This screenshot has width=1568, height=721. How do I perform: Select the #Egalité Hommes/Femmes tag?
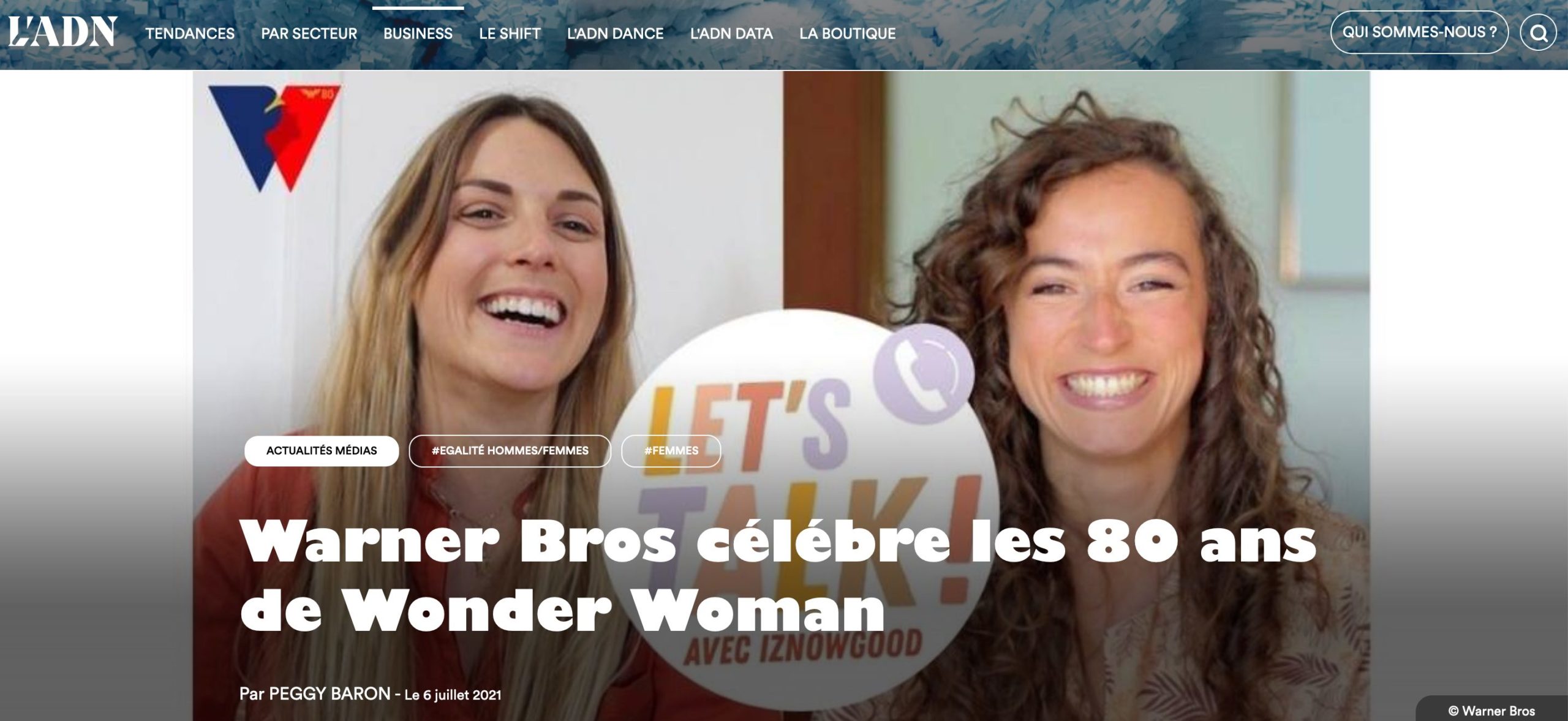(x=510, y=451)
